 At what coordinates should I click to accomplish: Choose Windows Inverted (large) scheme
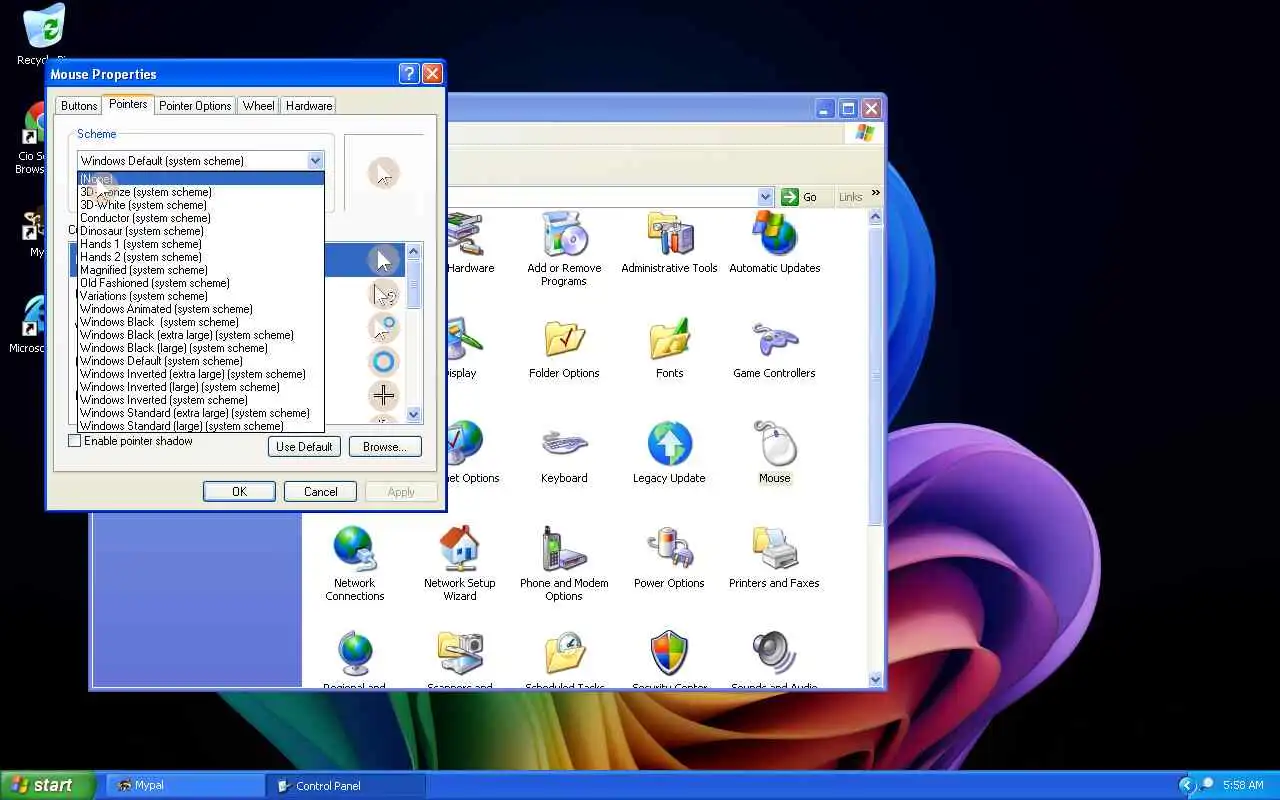click(x=201, y=387)
